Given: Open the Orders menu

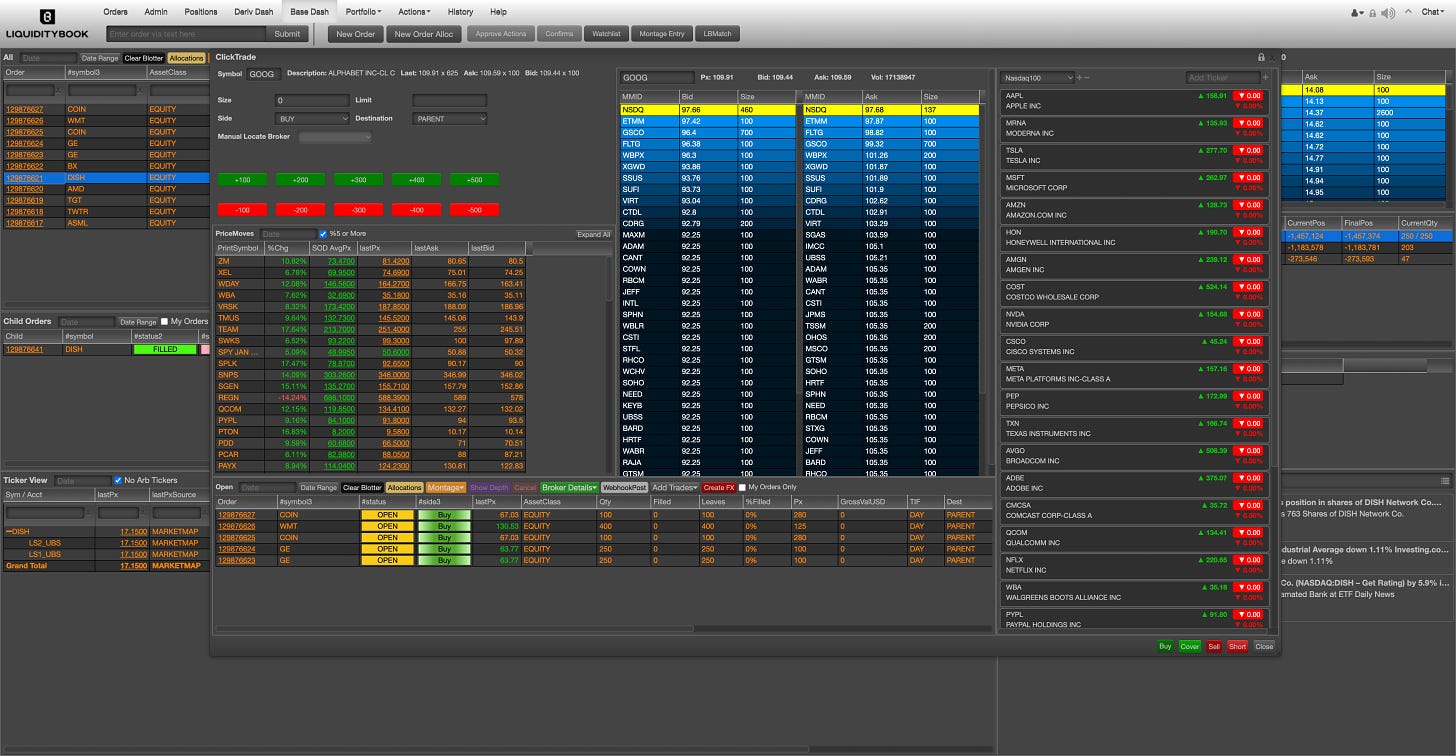Looking at the screenshot, I should (x=115, y=12).
